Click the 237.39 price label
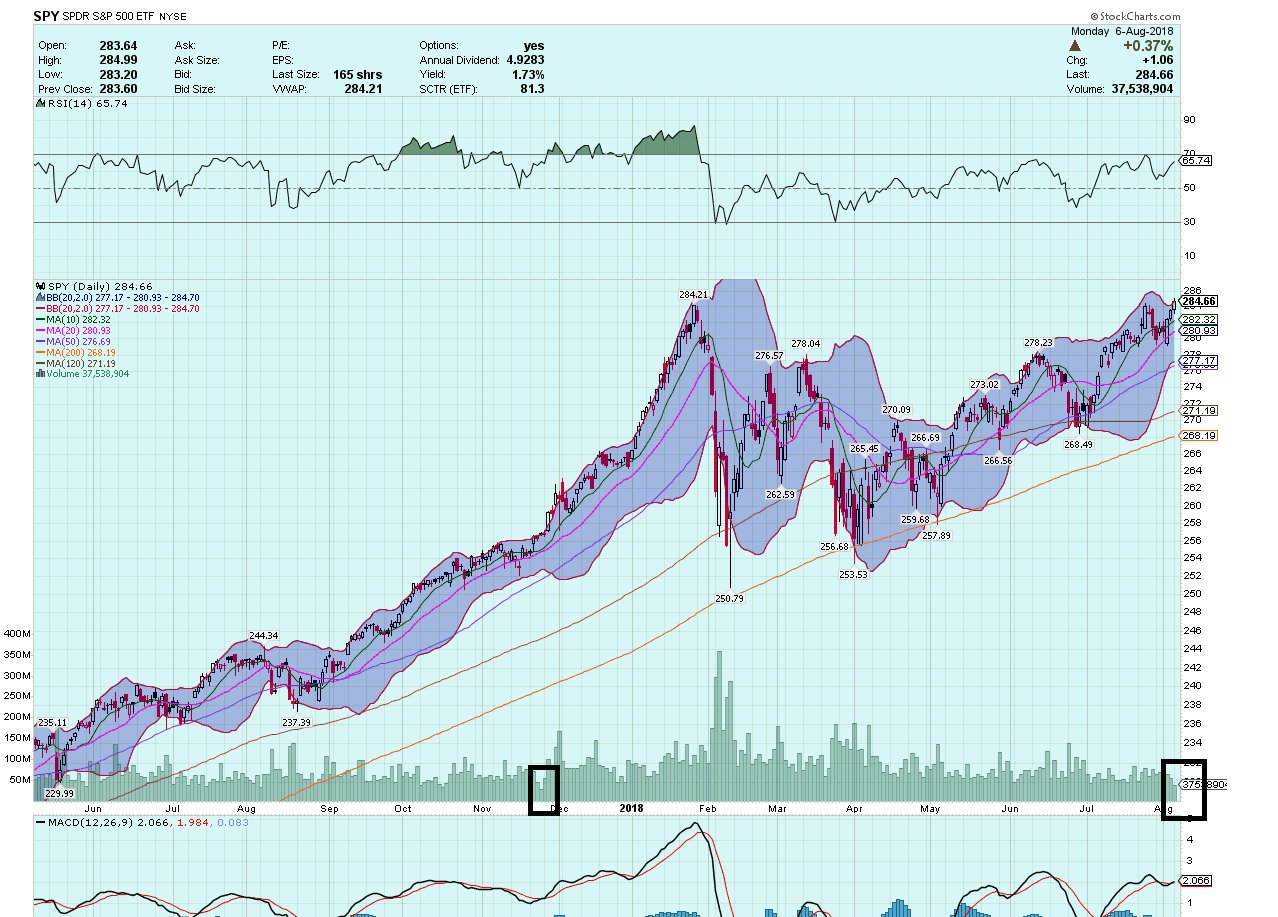 (296, 722)
